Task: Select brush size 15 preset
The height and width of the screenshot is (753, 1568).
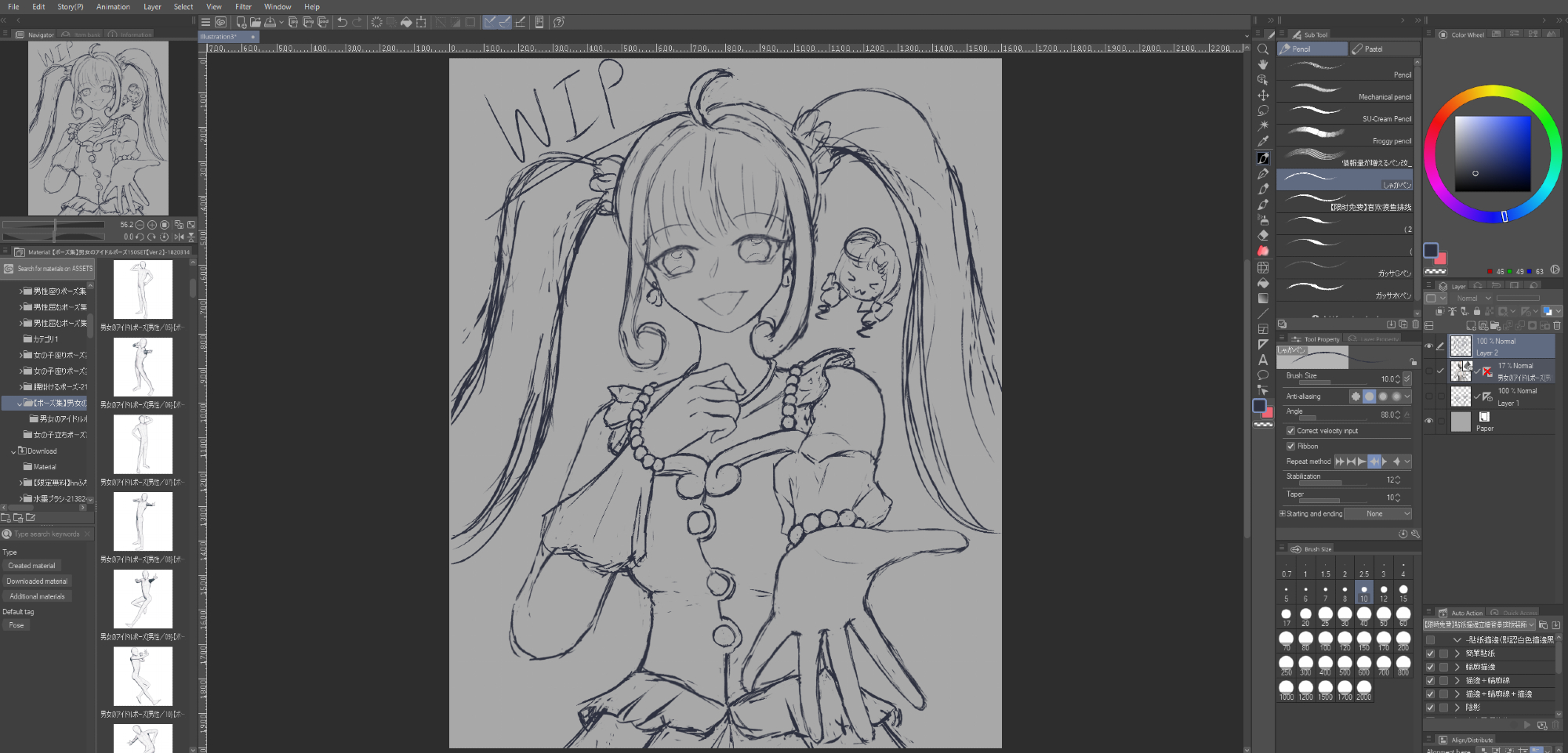Action: pyautogui.click(x=1403, y=591)
